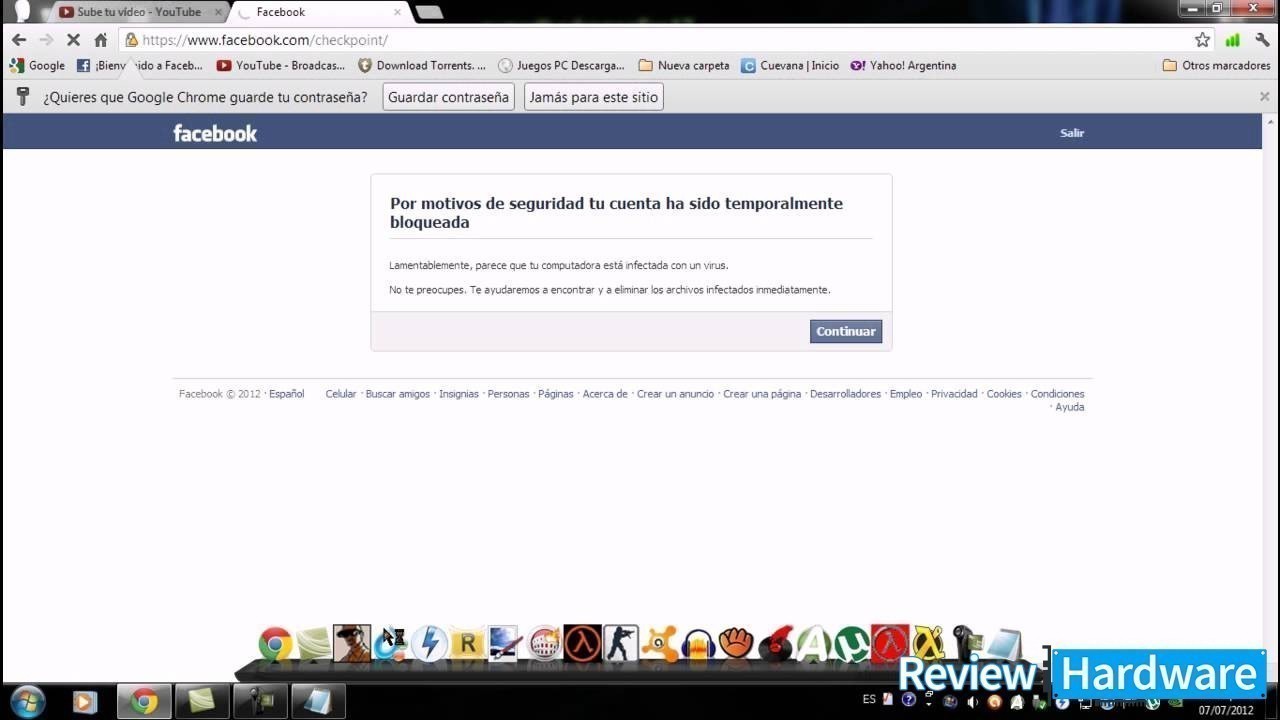Image resolution: width=1280 pixels, height=720 pixels.
Task: Open the Chrome home page icon
Action: point(100,40)
